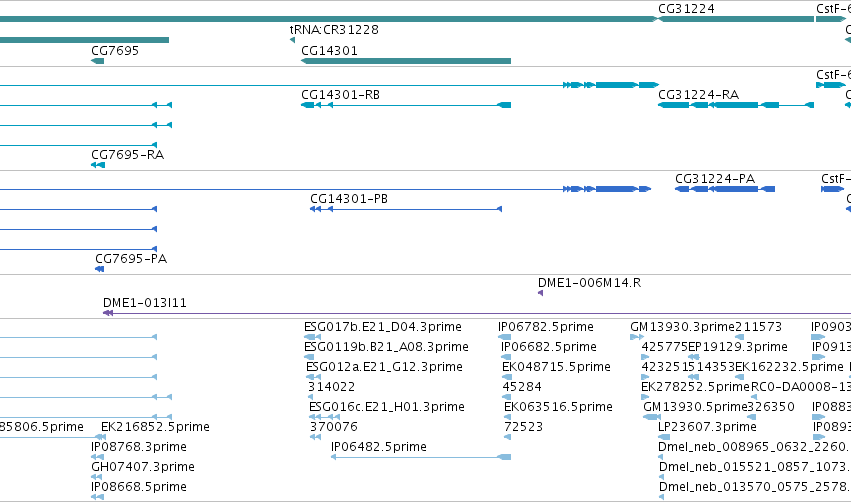The image size is (851, 502).
Task: Click the GH07407.3prime label
Action: tap(143, 467)
